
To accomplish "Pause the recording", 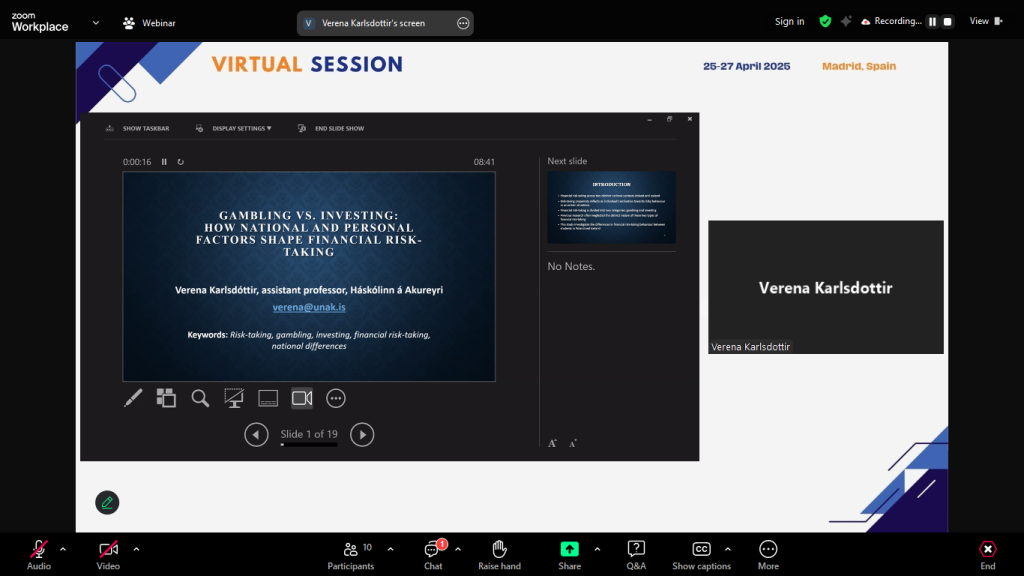I will [x=932, y=22].
